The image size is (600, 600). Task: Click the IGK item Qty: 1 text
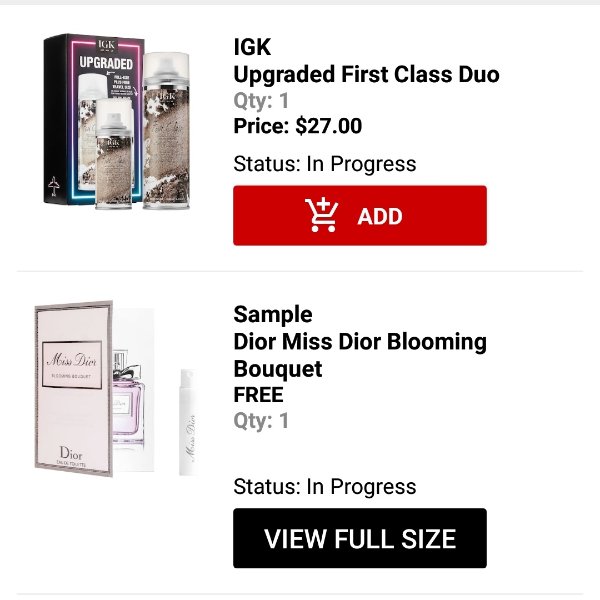tap(261, 100)
